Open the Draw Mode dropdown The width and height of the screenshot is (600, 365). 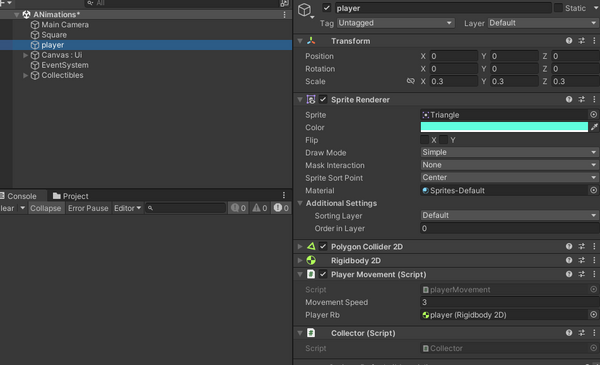pos(509,152)
